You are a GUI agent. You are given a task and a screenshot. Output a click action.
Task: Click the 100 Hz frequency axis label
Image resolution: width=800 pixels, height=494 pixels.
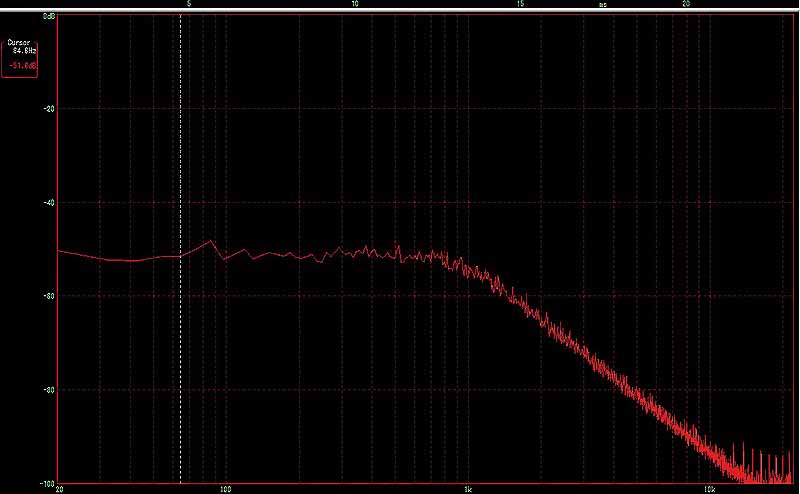(226, 490)
